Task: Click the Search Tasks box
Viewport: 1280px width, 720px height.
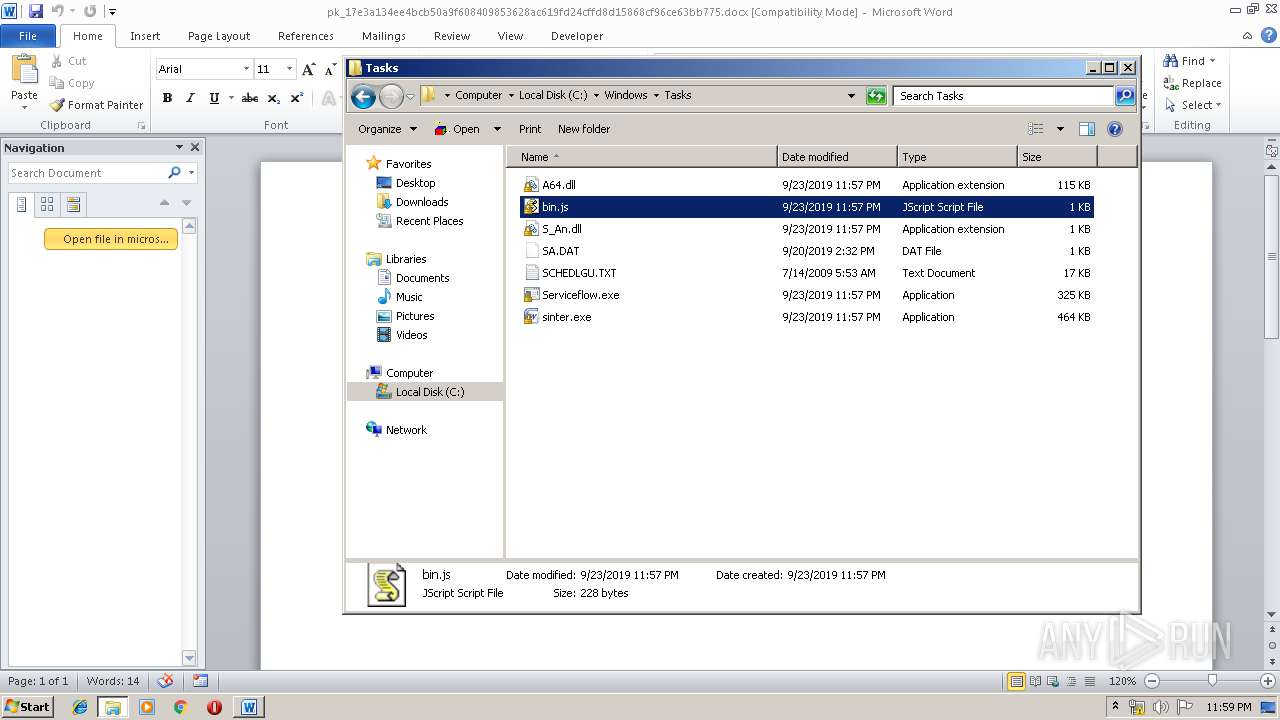Action: (1003, 96)
